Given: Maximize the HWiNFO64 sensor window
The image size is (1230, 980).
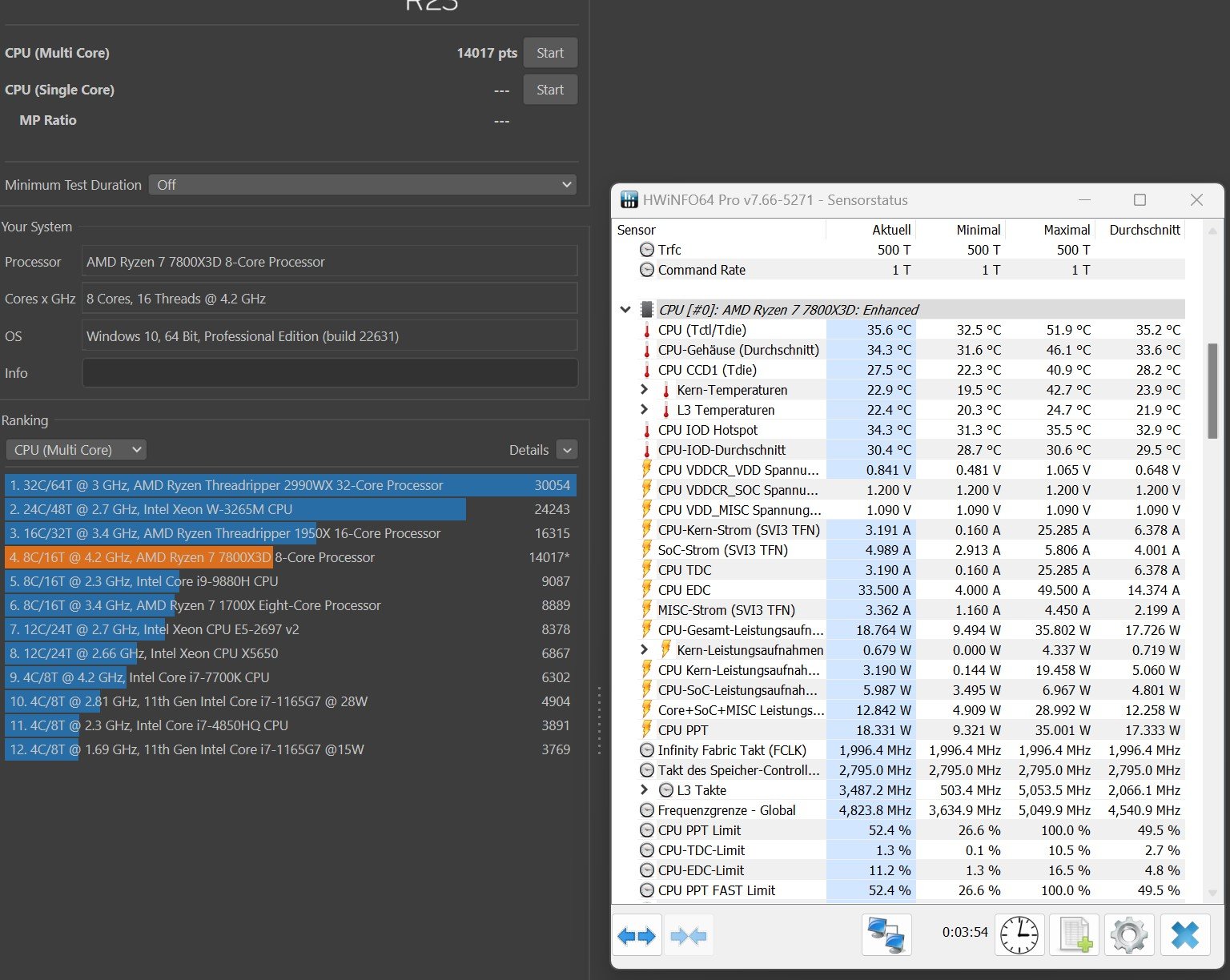Looking at the screenshot, I should coord(1140,200).
